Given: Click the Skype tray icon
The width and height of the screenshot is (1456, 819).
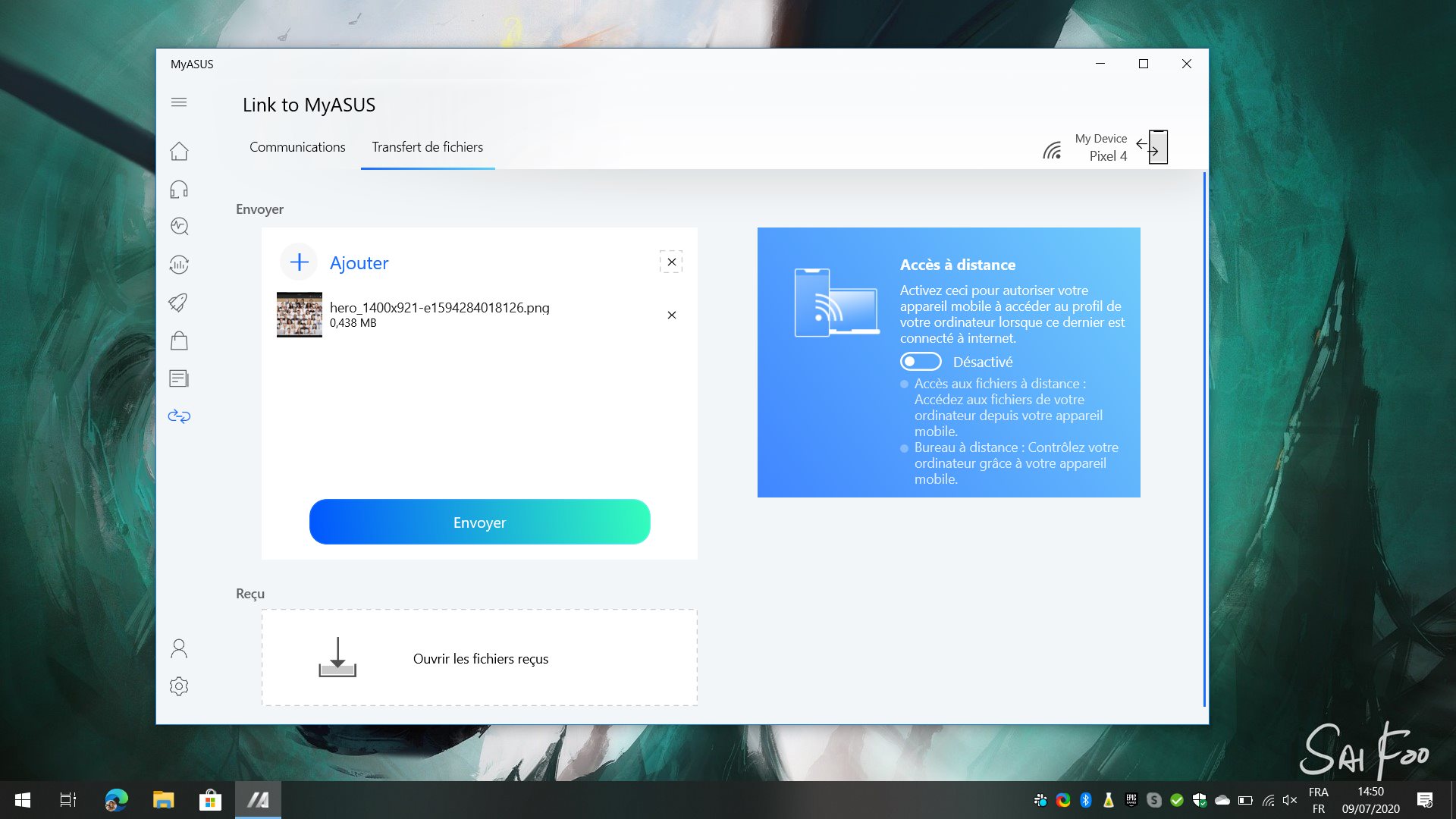Looking at the screenshot, I should (1154, 800).
